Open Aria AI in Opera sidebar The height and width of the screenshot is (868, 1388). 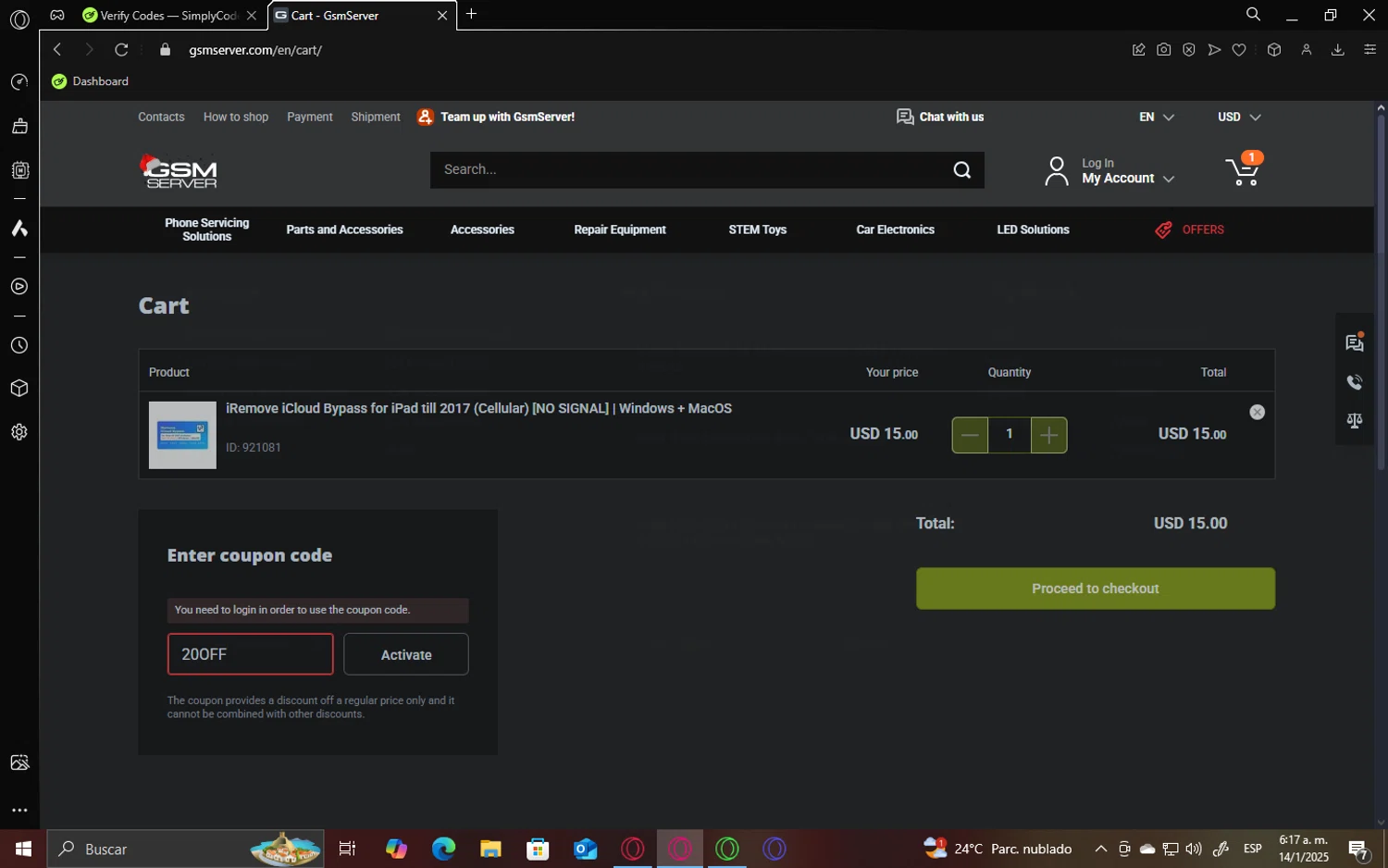19,228
